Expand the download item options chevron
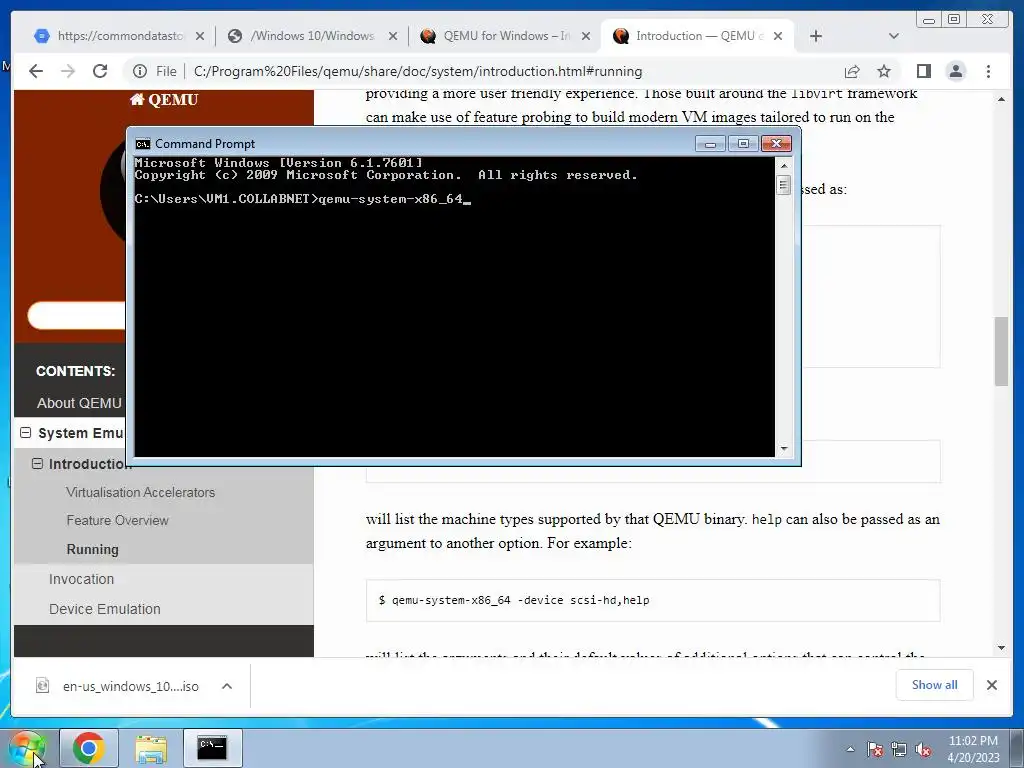The image size is (1024, 768). (x=227, y=686)
